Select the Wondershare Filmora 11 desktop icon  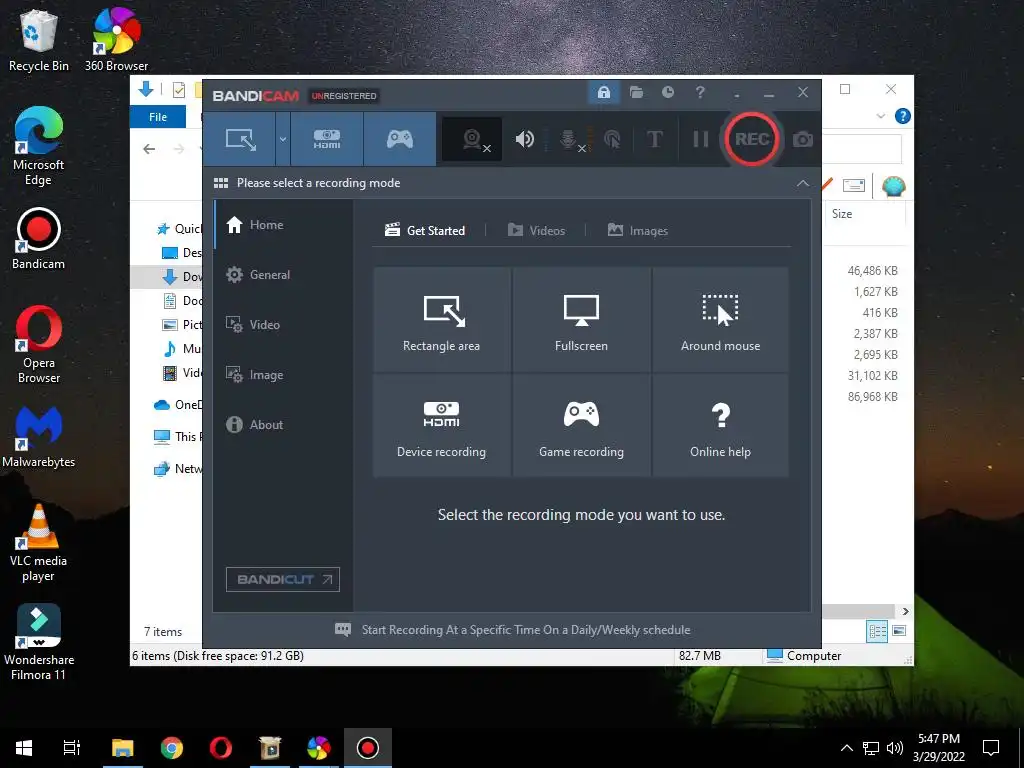click(x=39, y=643)
